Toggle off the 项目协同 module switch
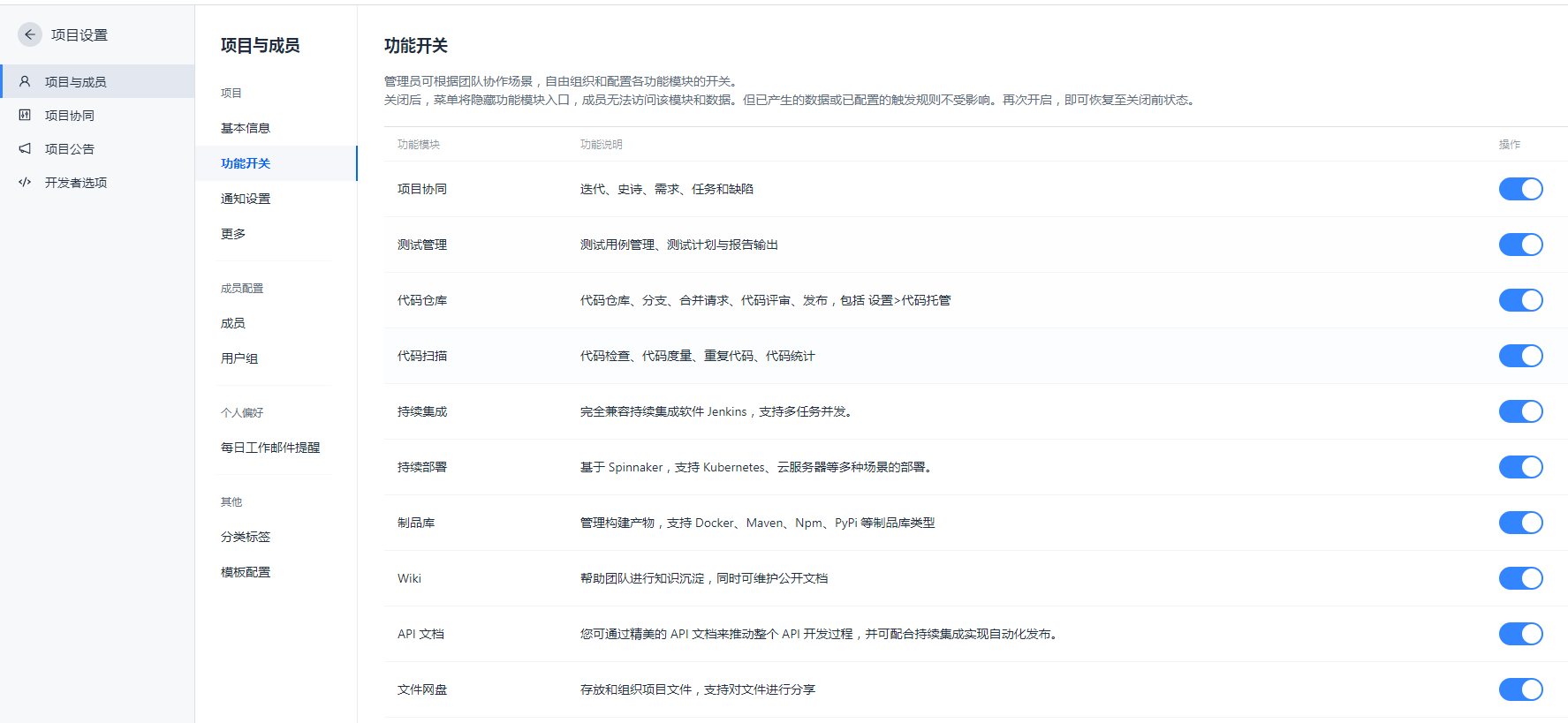Image resolution: width=1568 pixels, height=723 pixels. pos(1520,189)
